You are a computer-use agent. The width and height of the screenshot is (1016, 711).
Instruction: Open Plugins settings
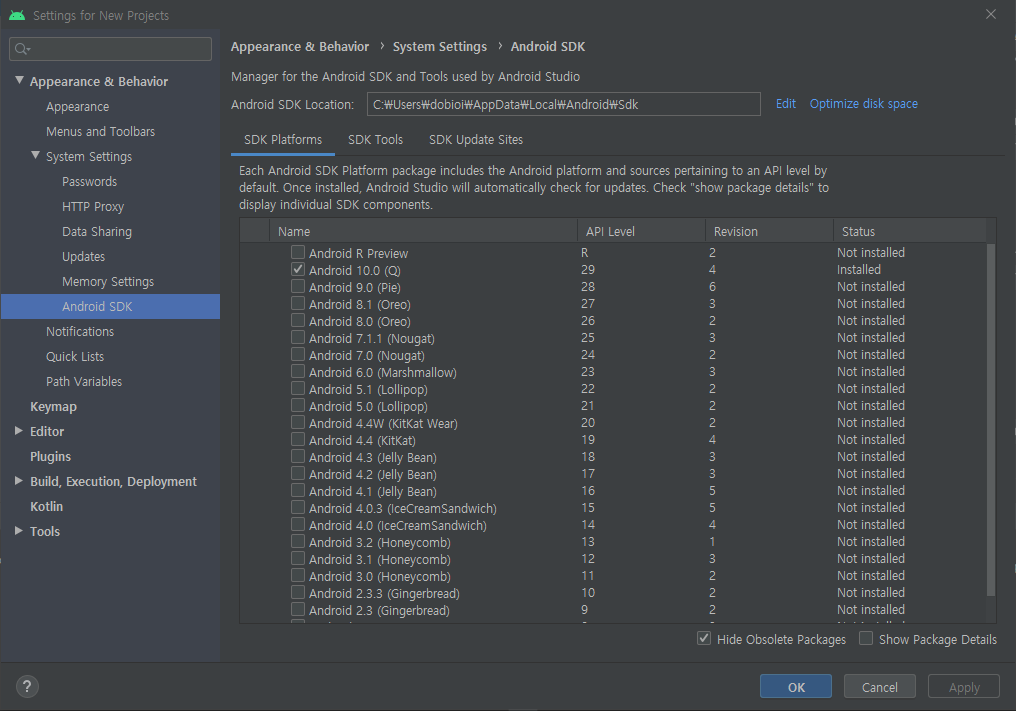(x=51, y=457)
